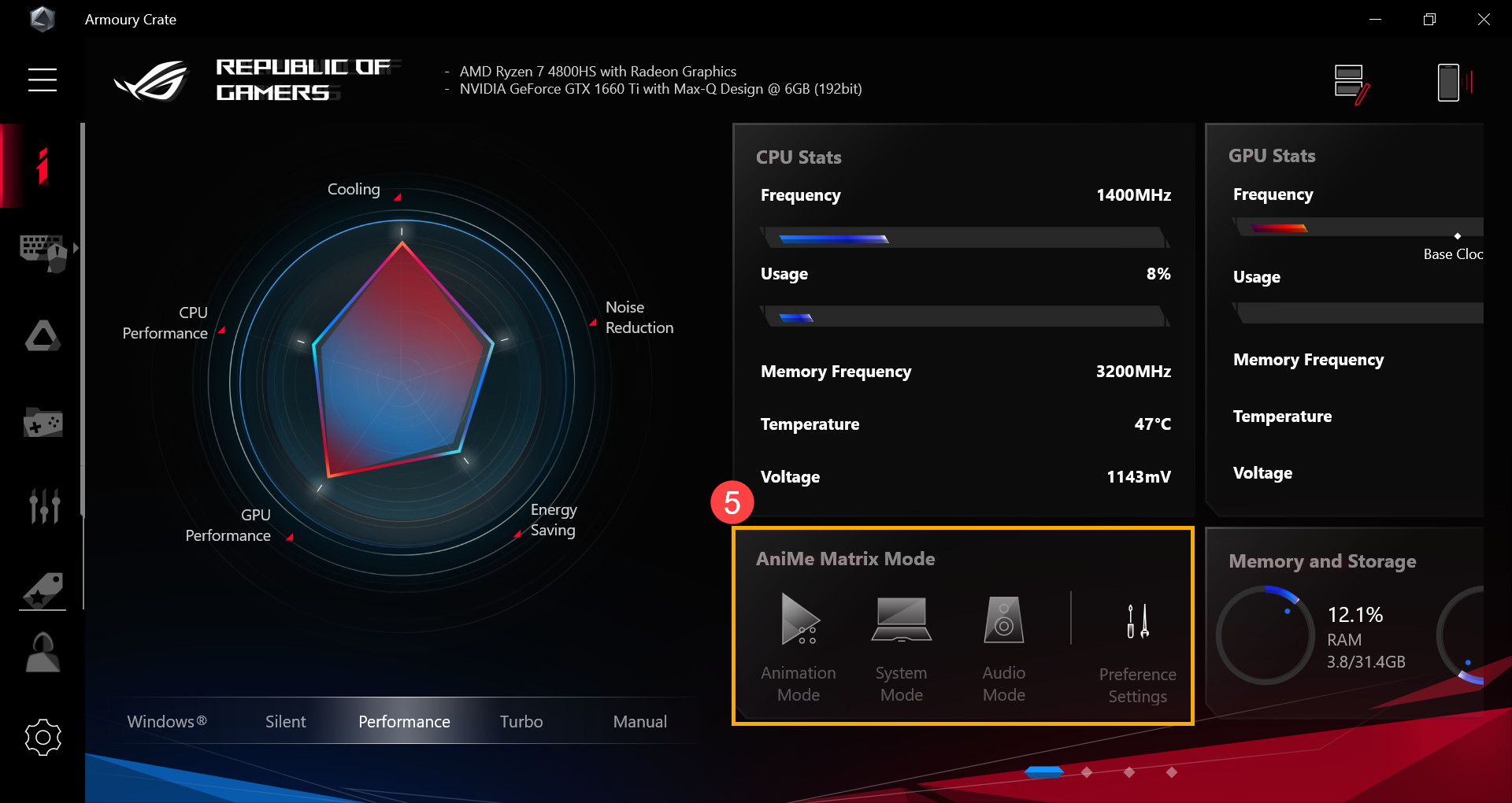Switch to Silent operating mode
Viewport: 1512px width, 803px height.
coord(285,721)
